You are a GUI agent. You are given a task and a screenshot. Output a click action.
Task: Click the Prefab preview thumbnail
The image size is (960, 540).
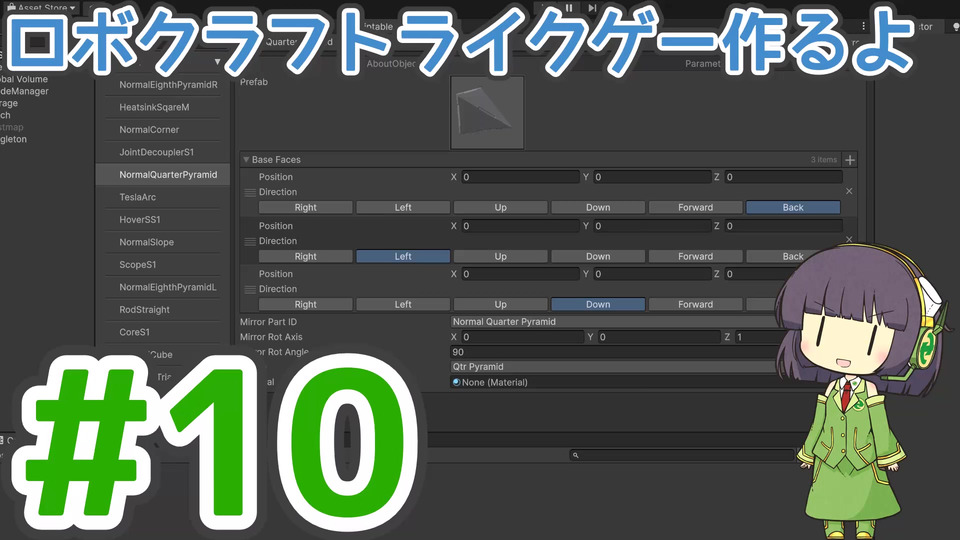(487, 113)
